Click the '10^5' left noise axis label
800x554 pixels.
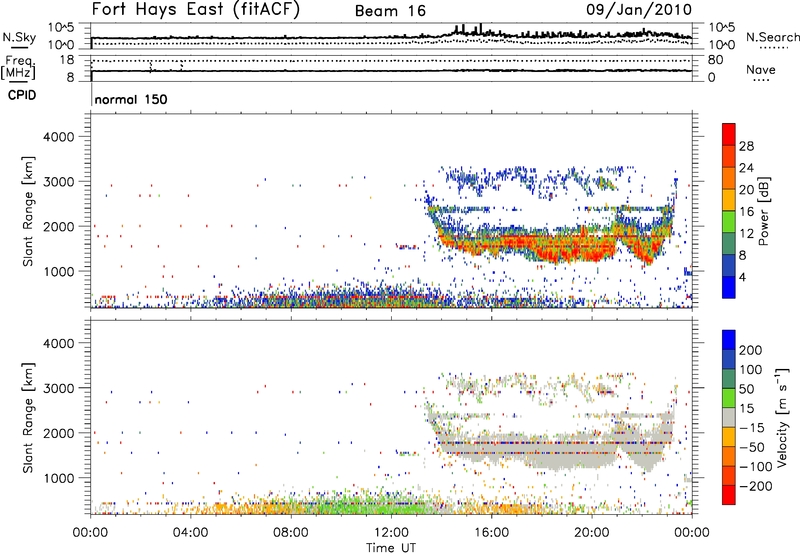coord(61,27)
